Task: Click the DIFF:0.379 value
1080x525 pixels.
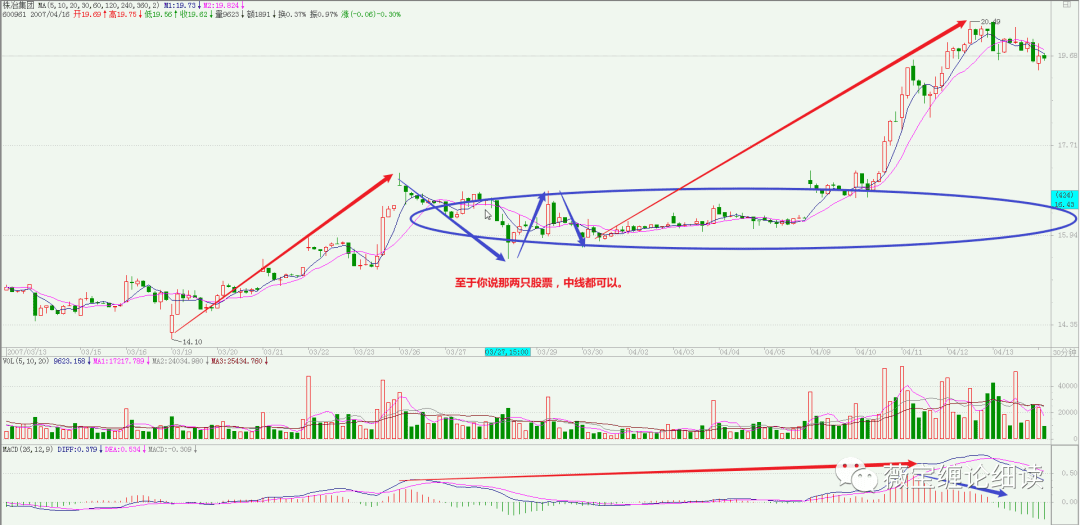Action: pyautogui.click(x=77, y=450)
